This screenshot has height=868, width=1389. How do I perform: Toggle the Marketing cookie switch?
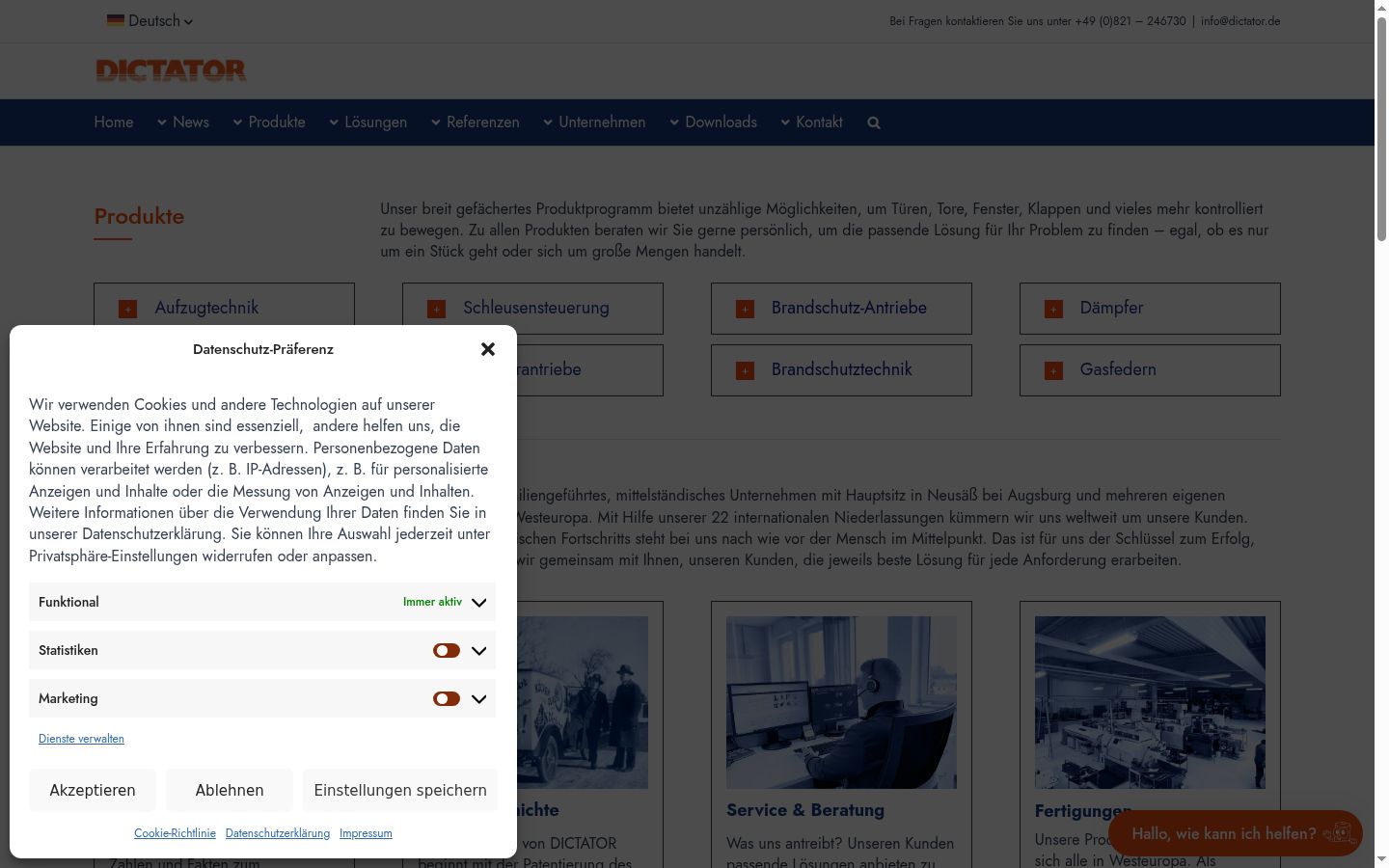click(447, 698)
